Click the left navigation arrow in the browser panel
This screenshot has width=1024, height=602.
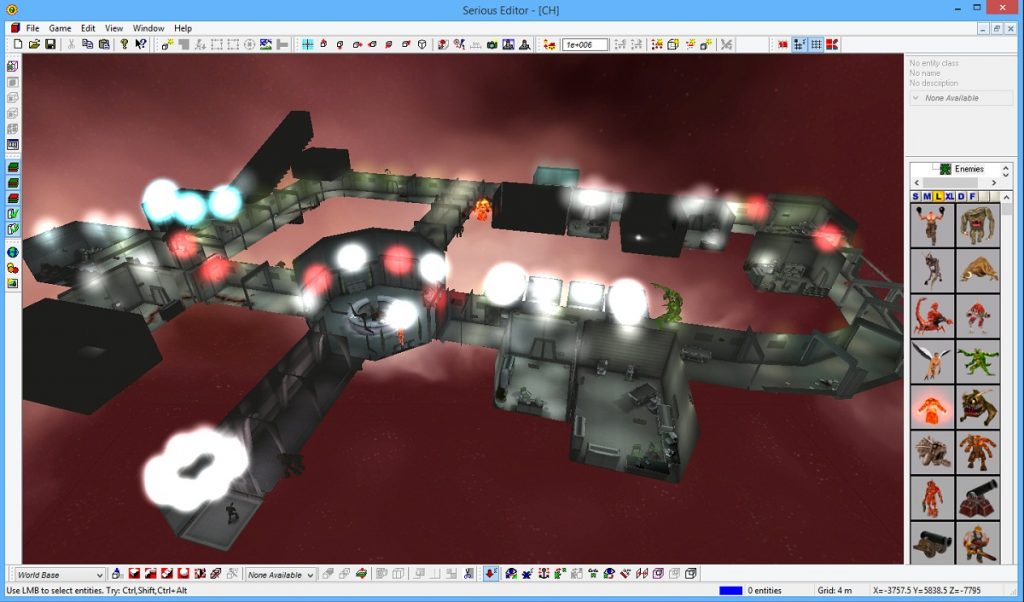pyautogui.click(x=917, y=183)
